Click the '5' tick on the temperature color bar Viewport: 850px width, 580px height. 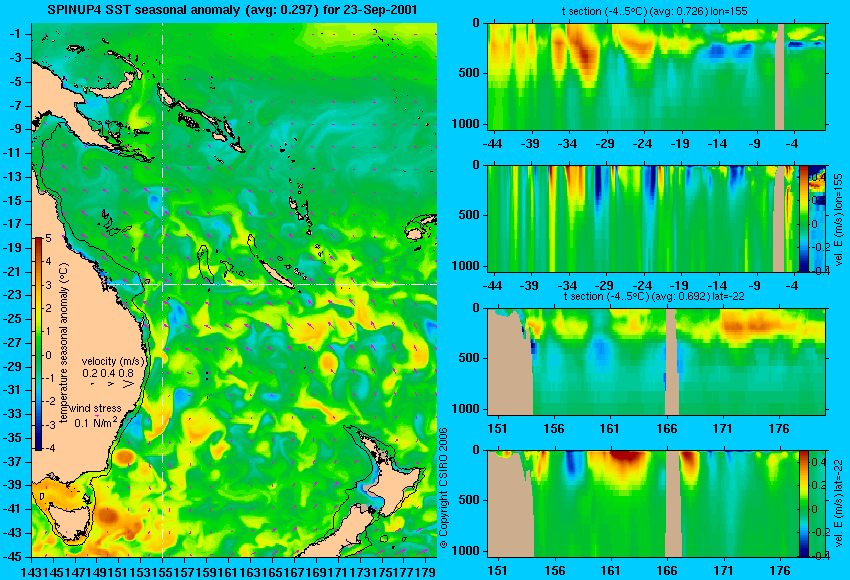[48, 238]
